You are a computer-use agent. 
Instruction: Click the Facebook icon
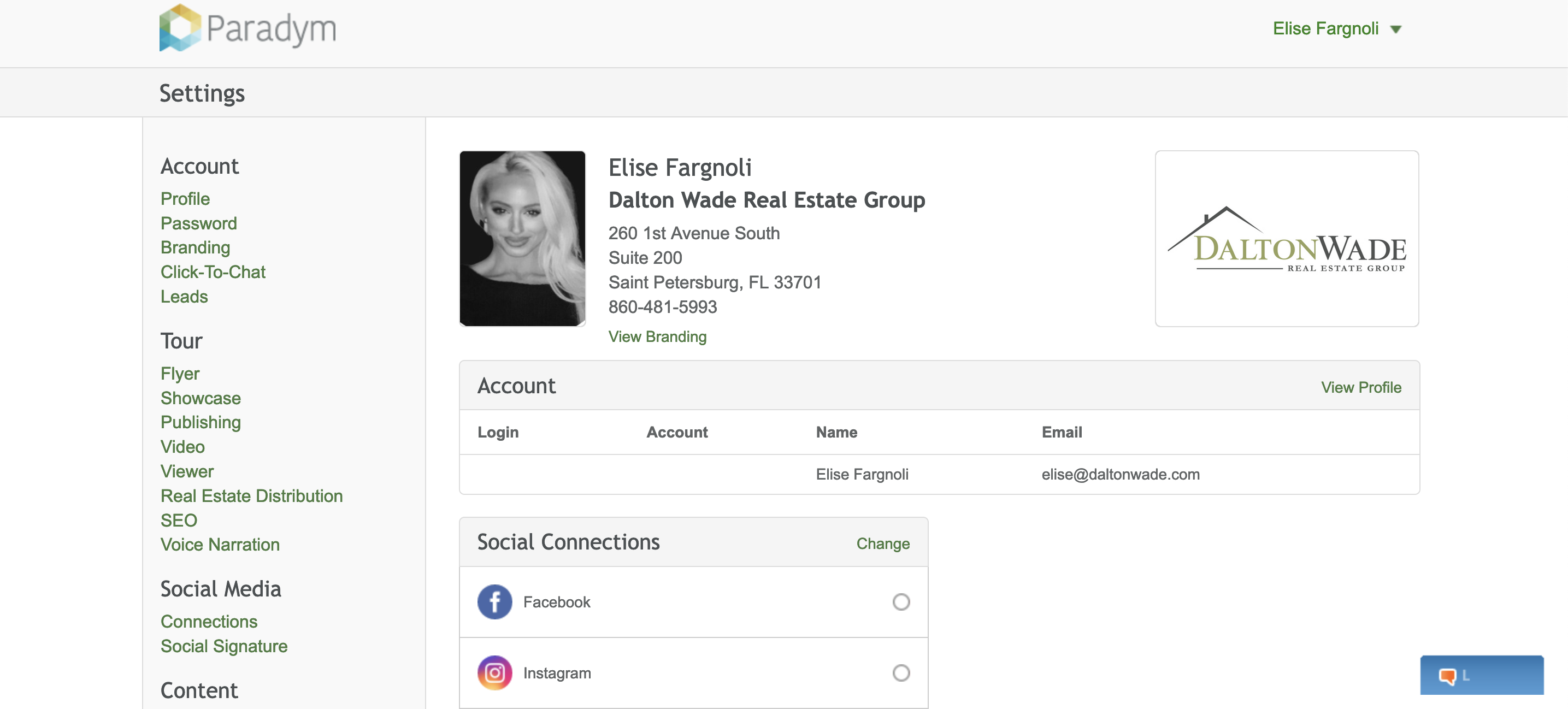pyautogui.click(x=494, y=602)
